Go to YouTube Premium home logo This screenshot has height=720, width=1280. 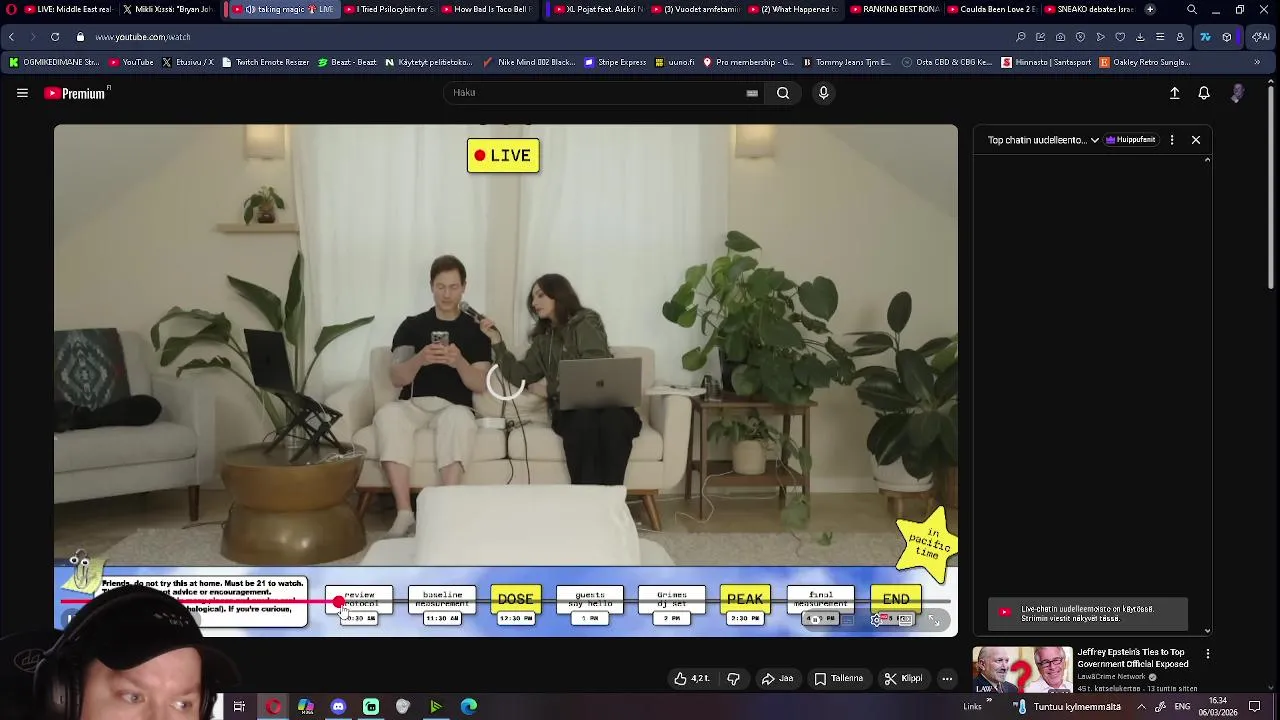coord(76,93)
